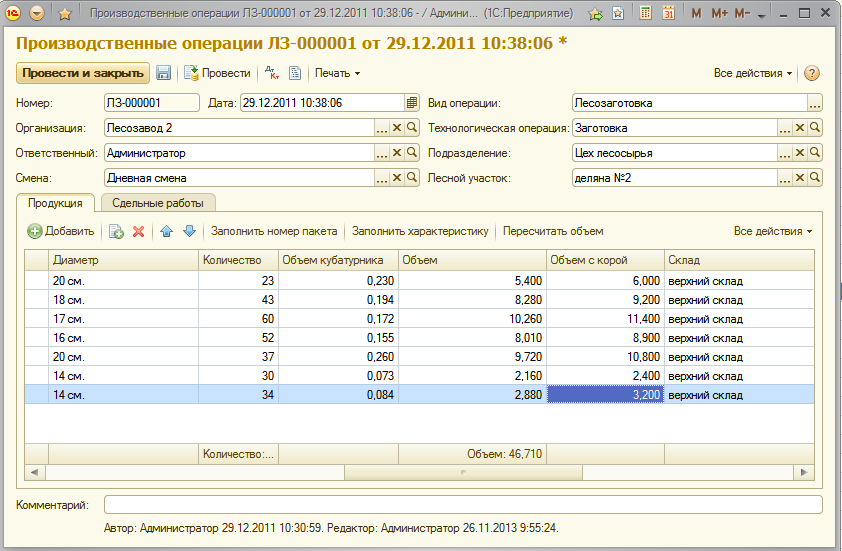
Task: Delete row with red X icon
Action: pos(139,231)
